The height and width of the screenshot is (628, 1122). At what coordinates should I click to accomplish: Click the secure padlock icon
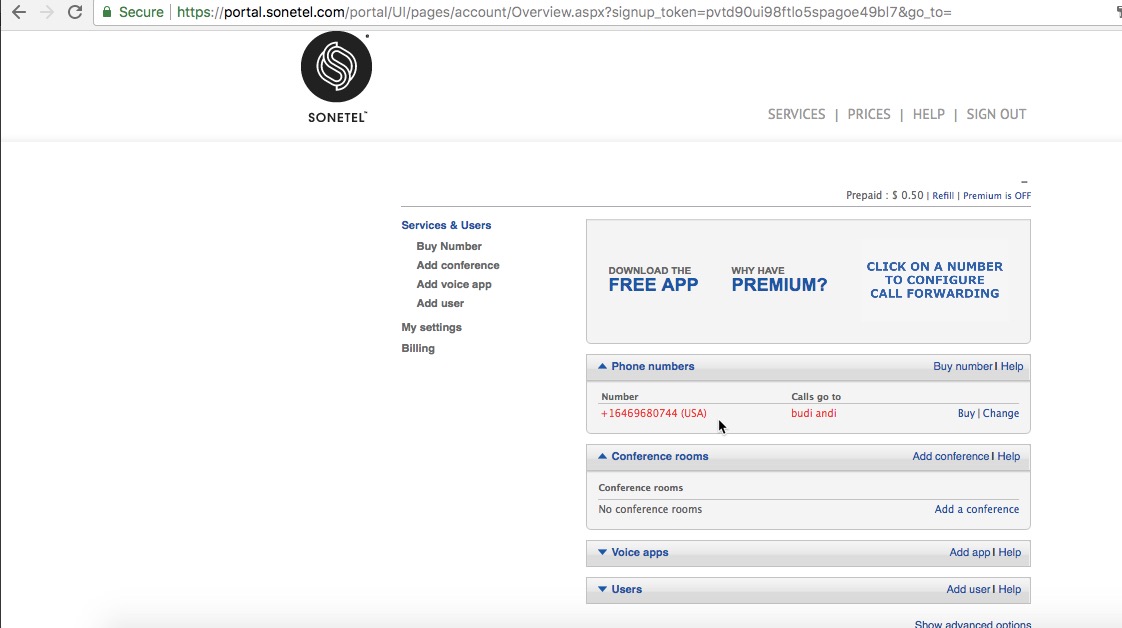[107, 12]
